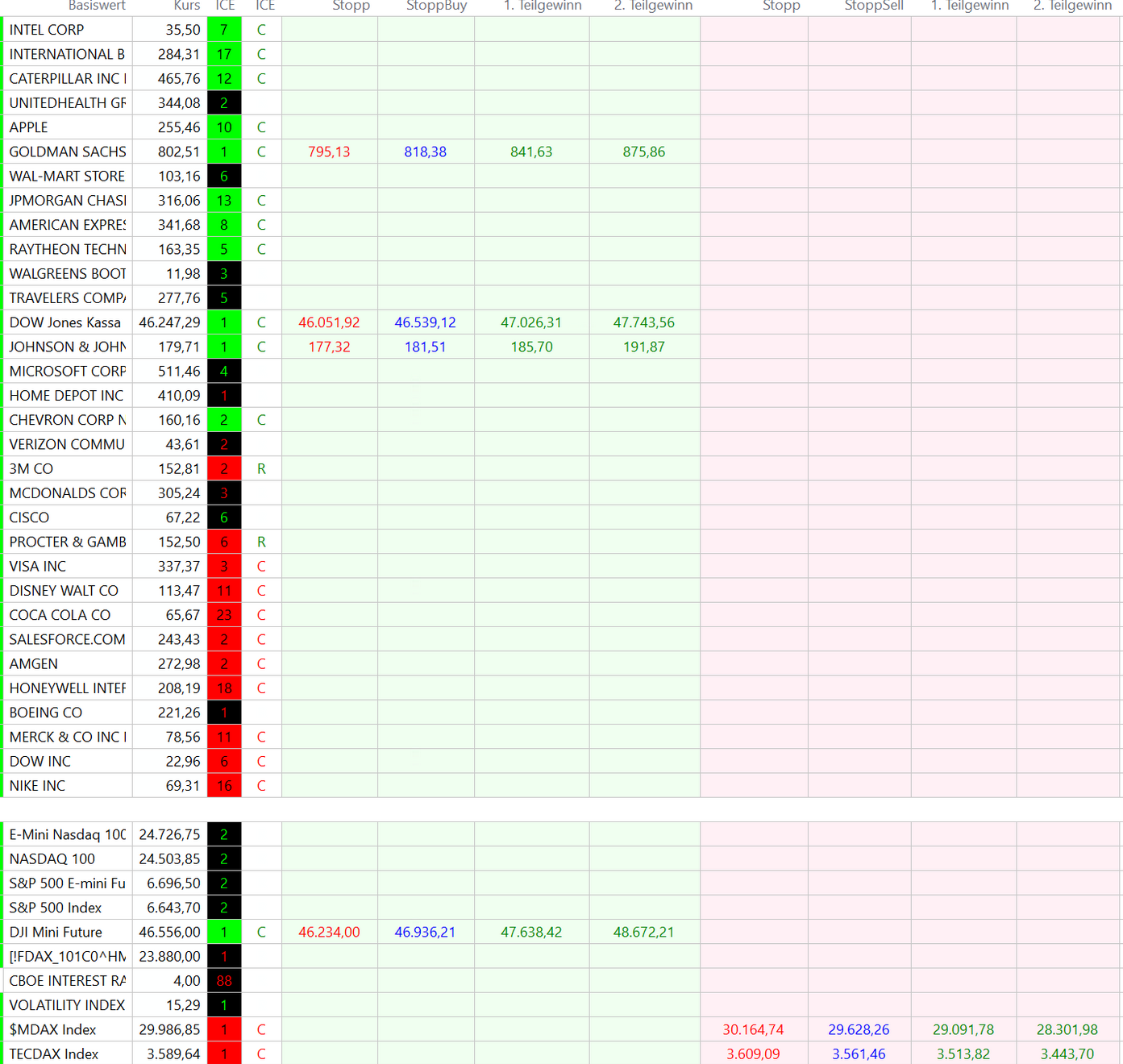Viewport: 1123px width, 1064px height.
Task: Select green ICE cell 17 for International B
Action: [x=224, y=54]
